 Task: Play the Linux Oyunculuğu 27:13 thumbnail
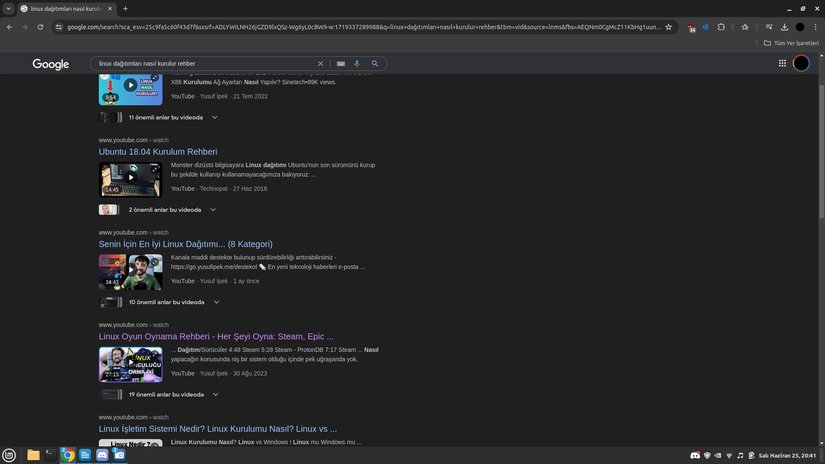coord(130,365)
